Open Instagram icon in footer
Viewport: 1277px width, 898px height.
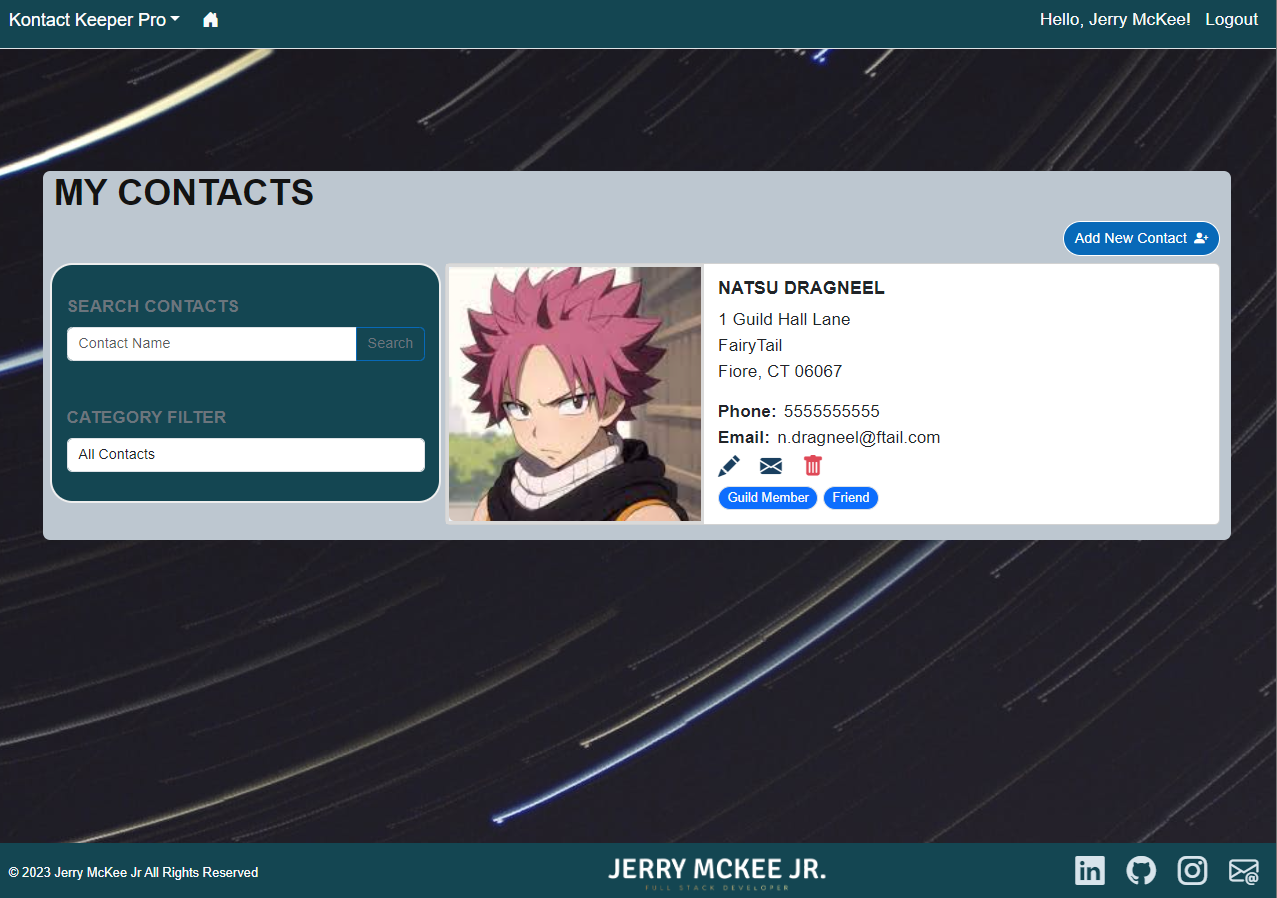[x=1192, y=871]
